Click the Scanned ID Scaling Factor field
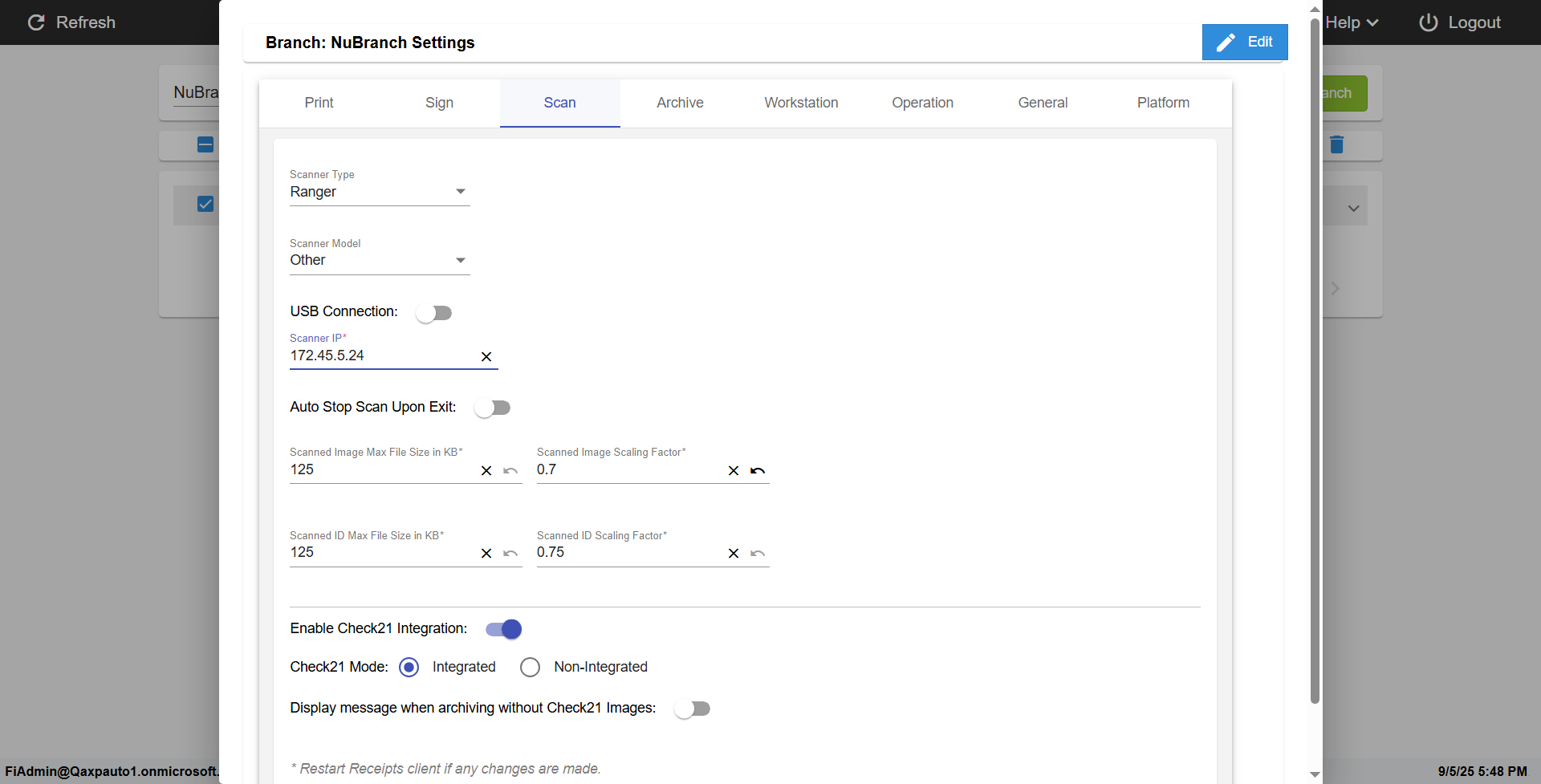 click(626, 553)
